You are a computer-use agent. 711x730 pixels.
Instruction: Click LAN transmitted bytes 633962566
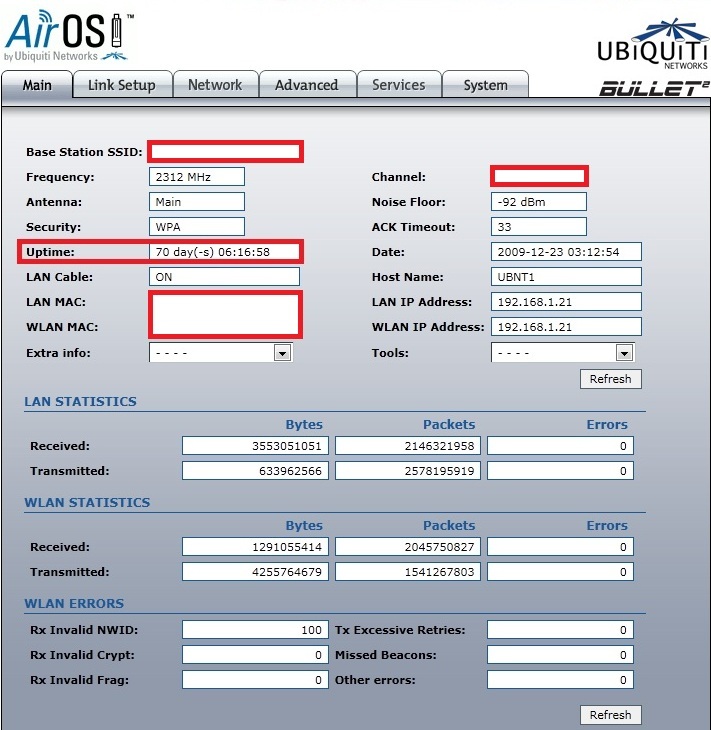coord(255,471)
